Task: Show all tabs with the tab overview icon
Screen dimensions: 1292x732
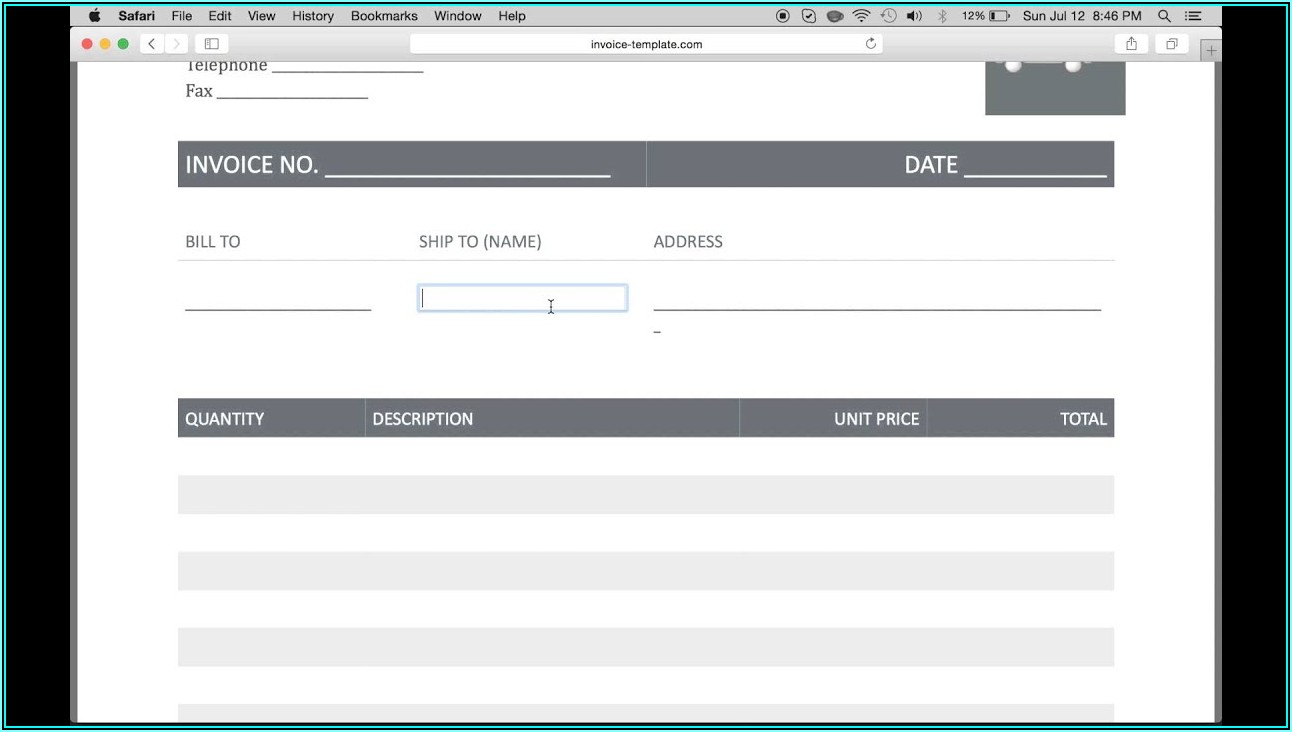Action: [x=1170, y=44]
